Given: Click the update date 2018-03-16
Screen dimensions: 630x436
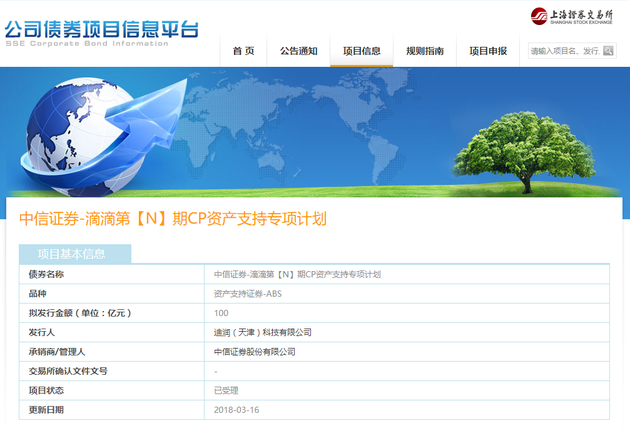Looking at the screenshot, I should [235, 409].
